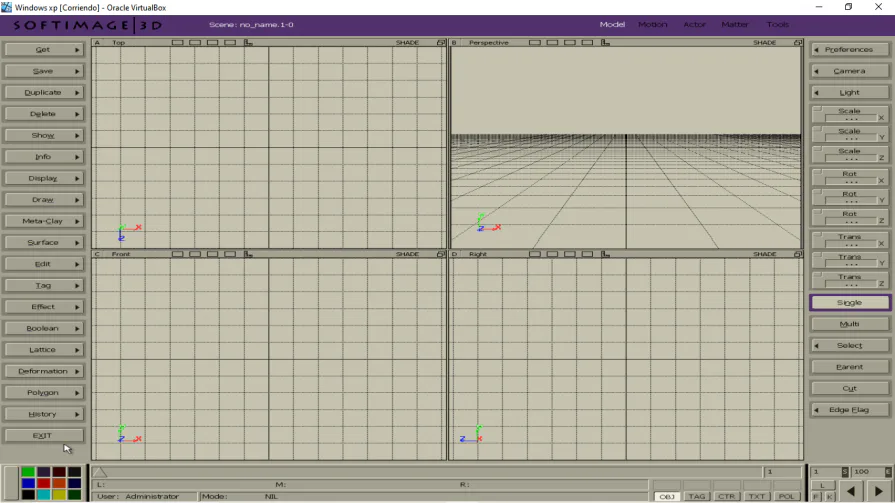Click the A letter label of the Top view
The height and width of the screenshot is (503, 895).
pos(97,43)
